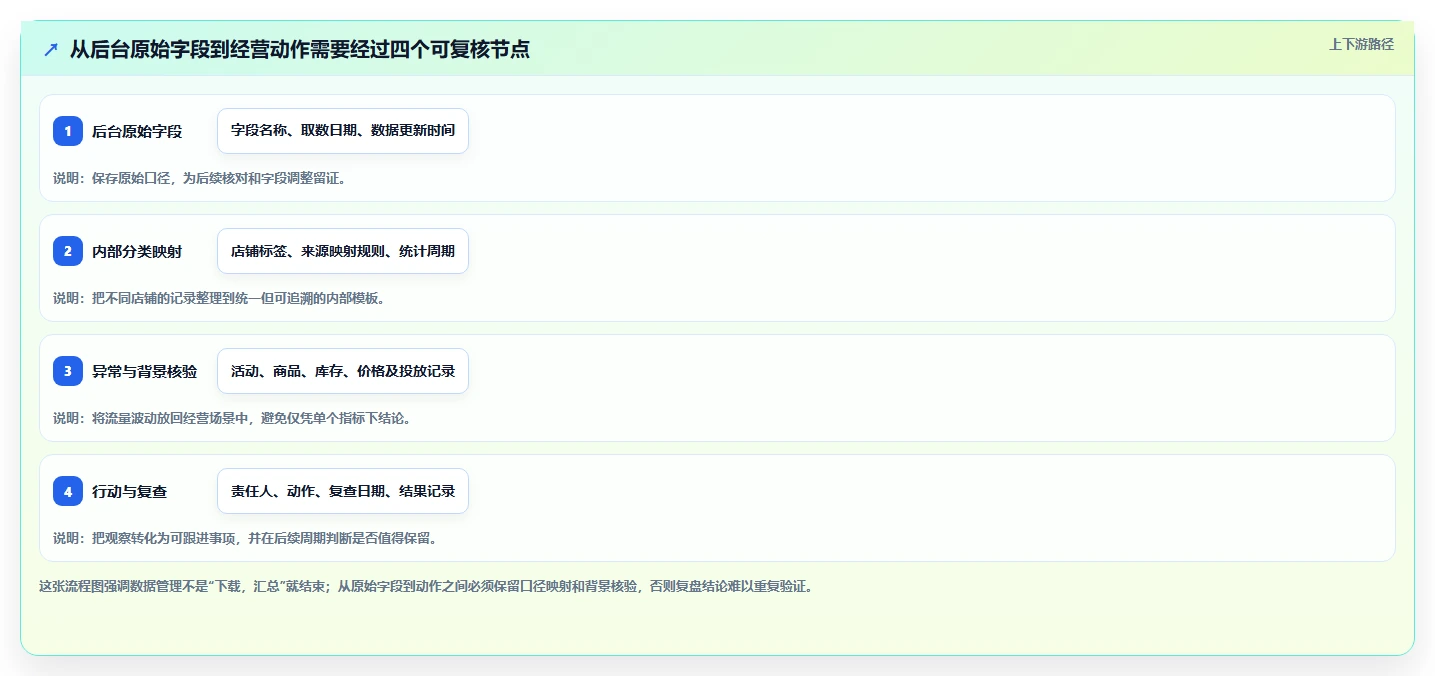This screenshot has height=676, width=1435.
Task: Click the 字段名称、取数日期、数据更新时间 chip
Action: pos(343,131)
